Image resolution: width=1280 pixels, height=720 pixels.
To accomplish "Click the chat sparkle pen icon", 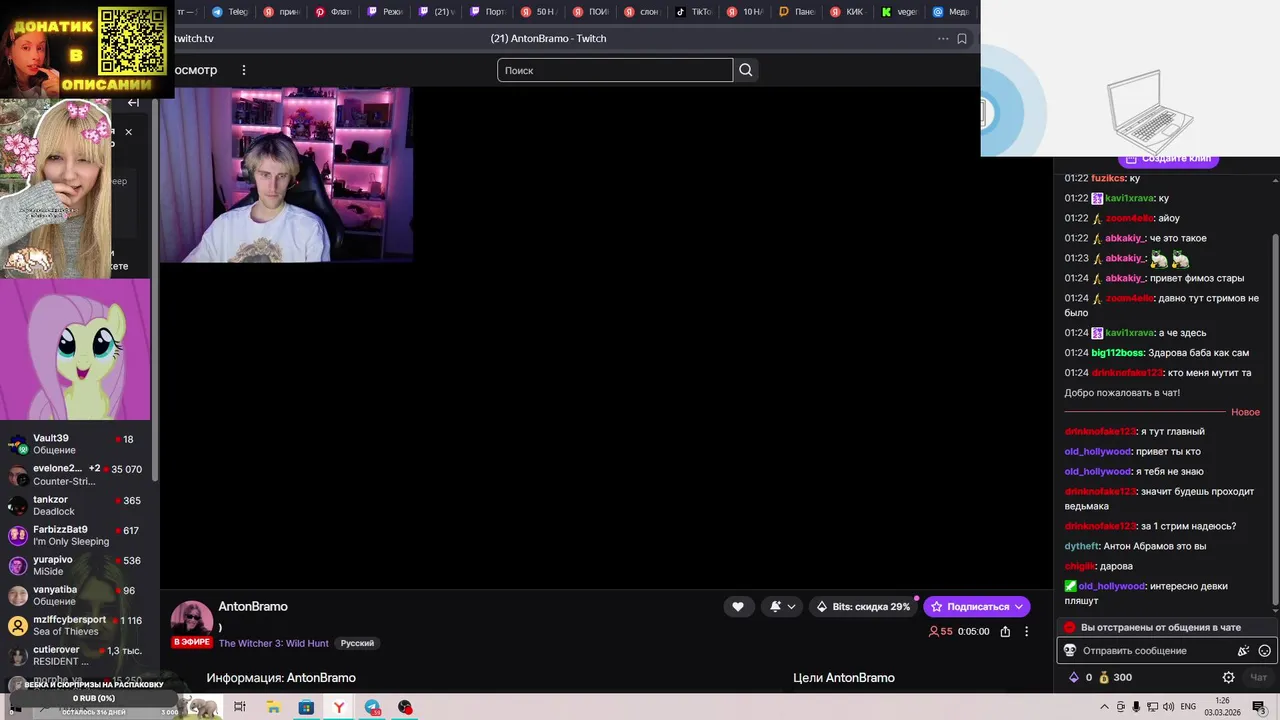I will pyautogui.click(x=1243, y=651).
